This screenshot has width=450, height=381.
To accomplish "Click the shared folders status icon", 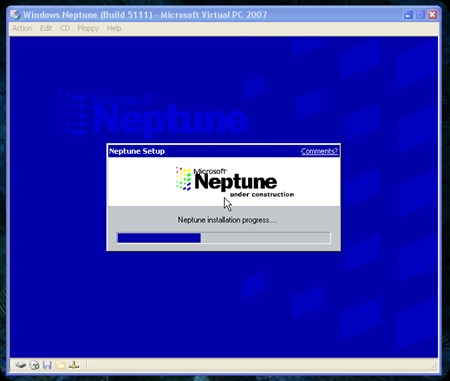I will coord(60,365).
